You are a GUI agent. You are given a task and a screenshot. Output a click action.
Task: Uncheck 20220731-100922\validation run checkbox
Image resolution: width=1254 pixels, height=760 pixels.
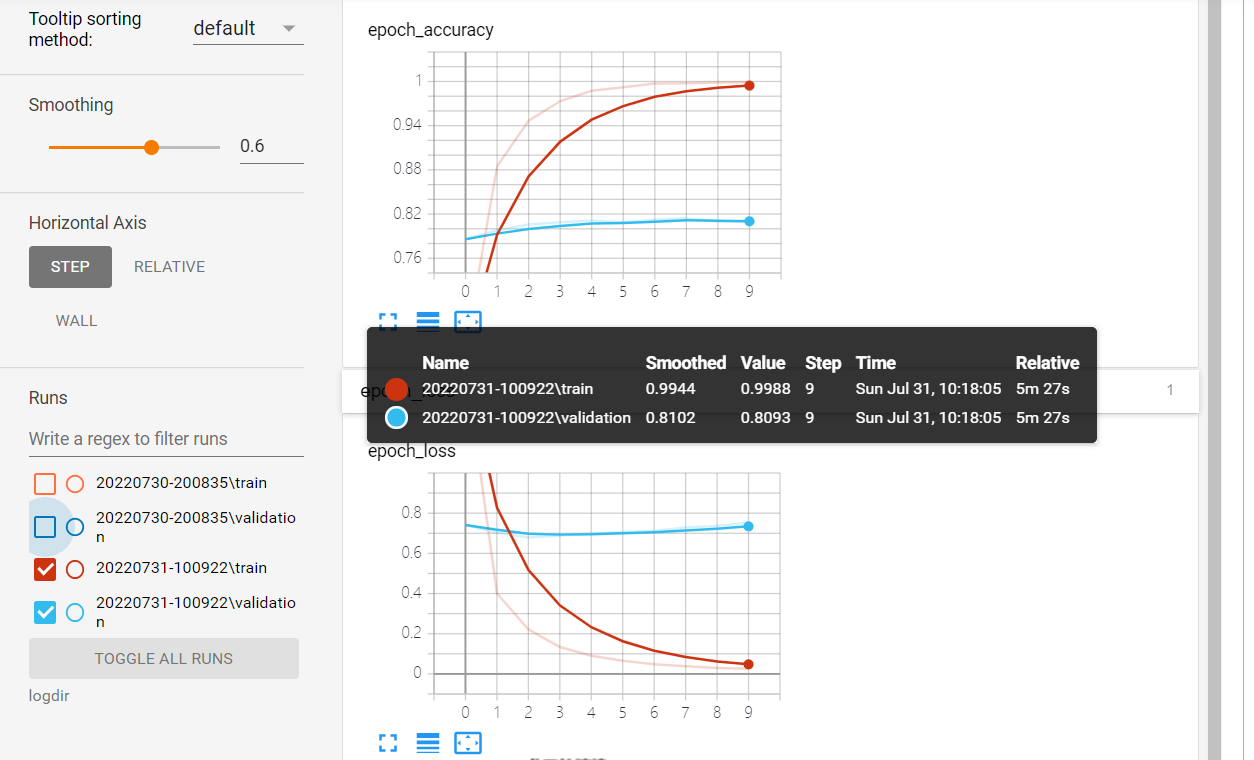[x=45, y=612]
